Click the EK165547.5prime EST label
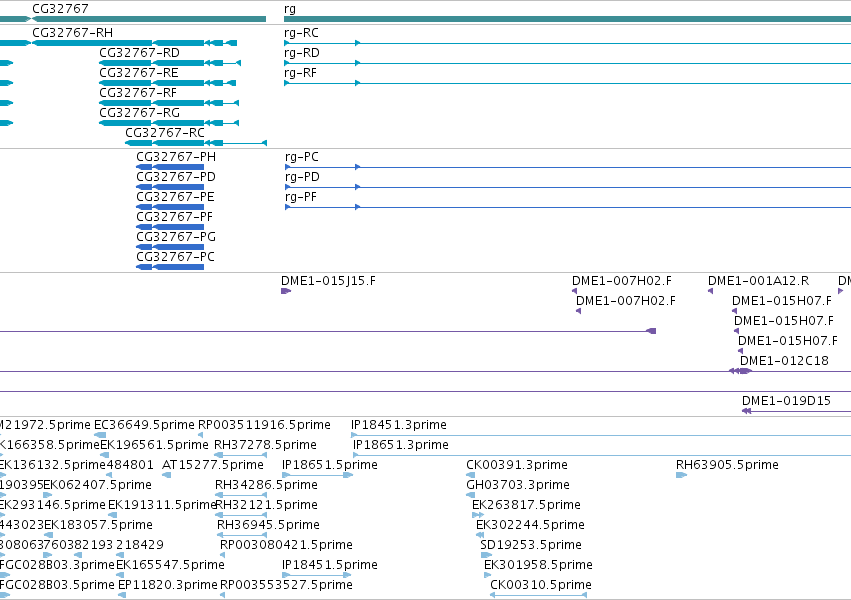Image resolution: width=851 pixels, height=600 pixels. coord(170,565)
